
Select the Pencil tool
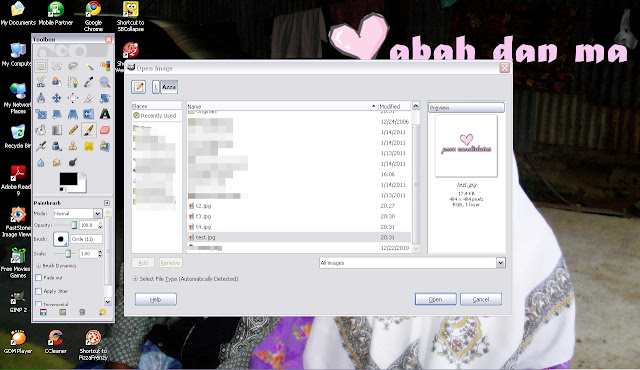tap(73, 130)
